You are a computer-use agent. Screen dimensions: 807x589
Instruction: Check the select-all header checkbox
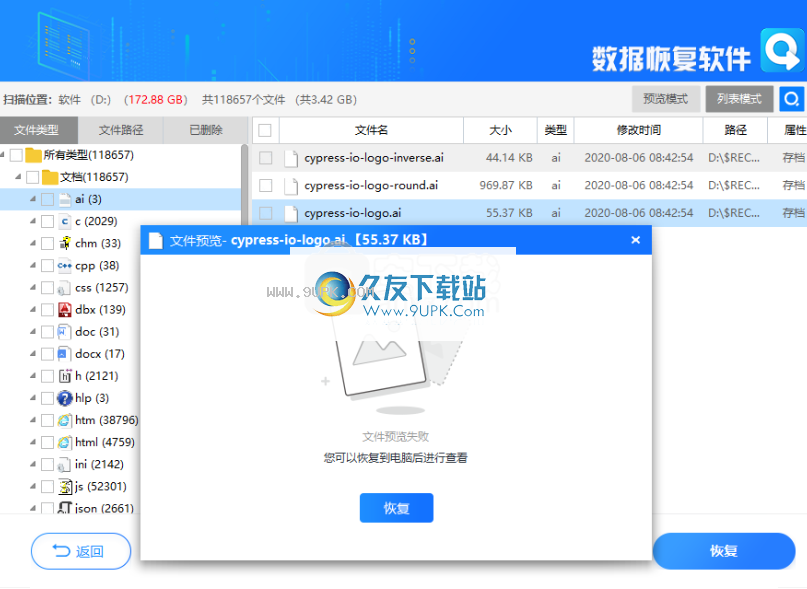coord(265,130)
